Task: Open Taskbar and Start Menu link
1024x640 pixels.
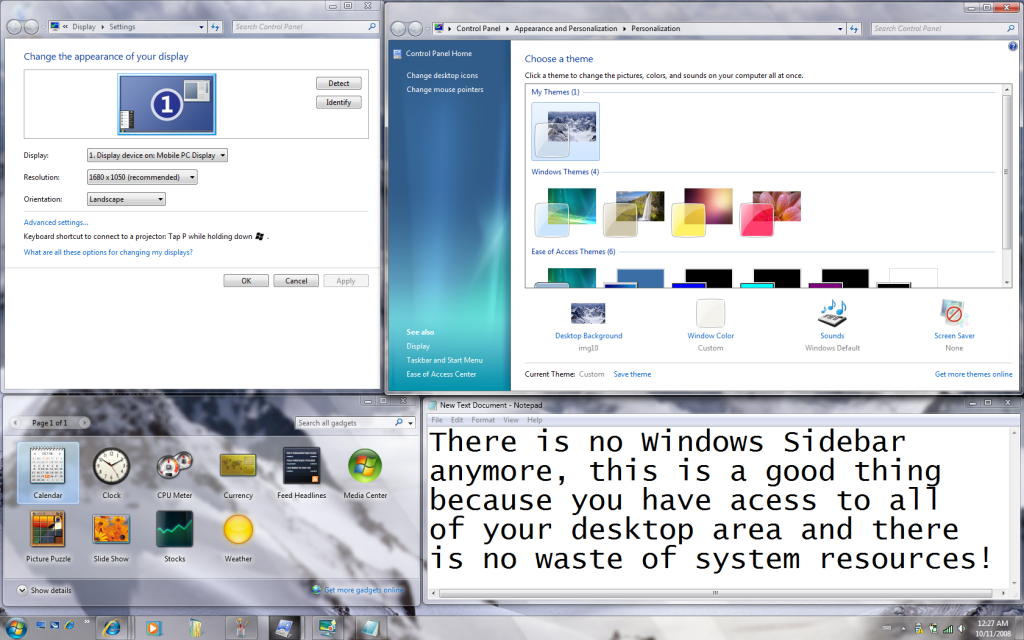Action: coord(444,360)
